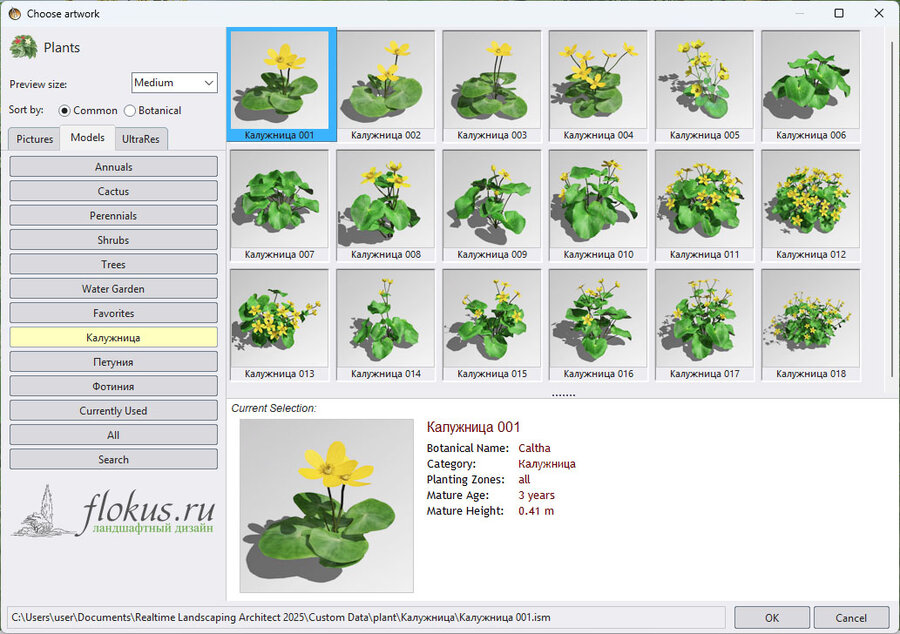Viewport: 900px width, 634px height.
Task: Show Currently Used plants
Action: click(x=114, y=411)
